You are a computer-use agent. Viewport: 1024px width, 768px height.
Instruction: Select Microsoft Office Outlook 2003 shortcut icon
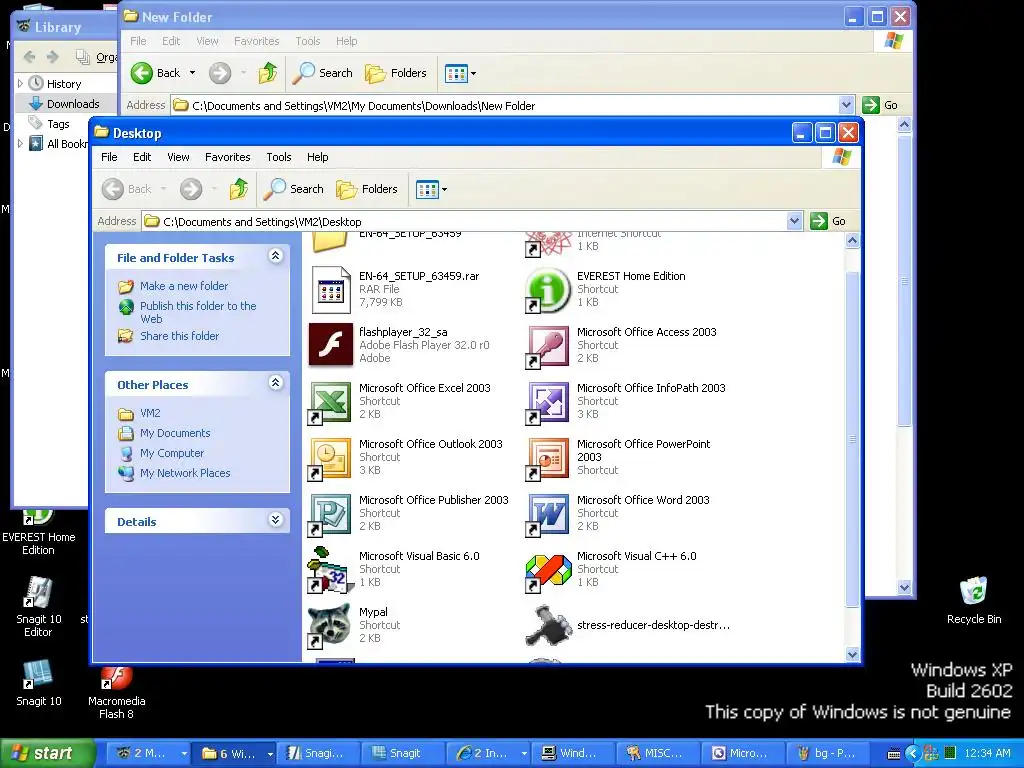[330, 458]
